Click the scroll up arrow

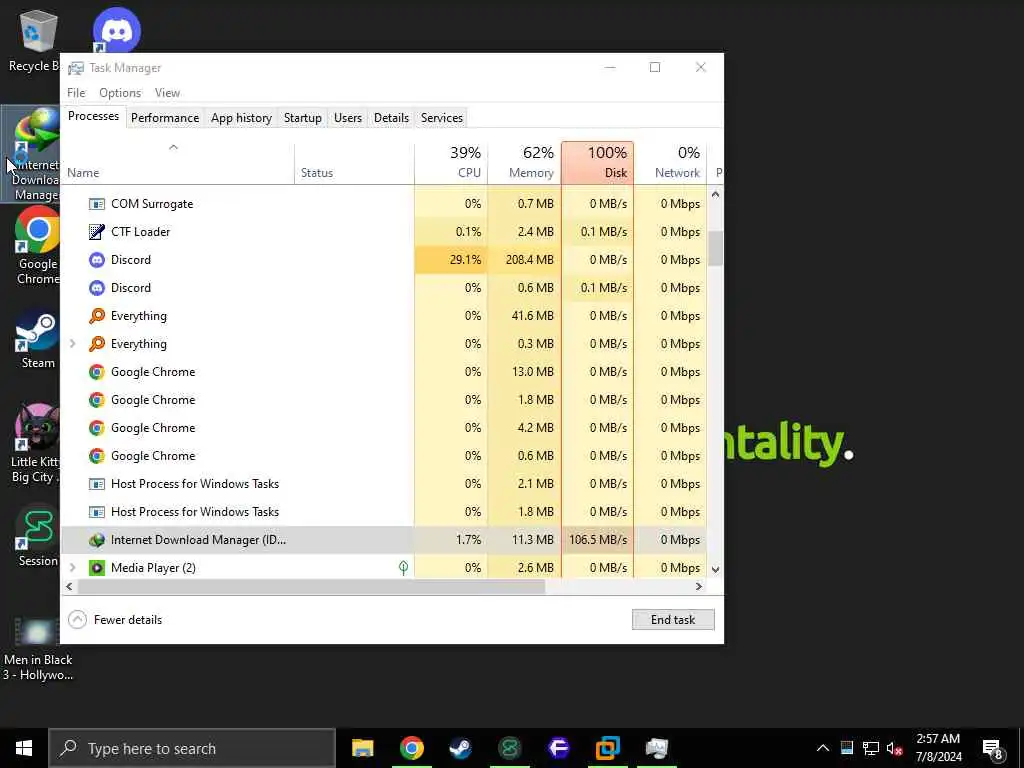pyautogui.click(x=715, y=195)
